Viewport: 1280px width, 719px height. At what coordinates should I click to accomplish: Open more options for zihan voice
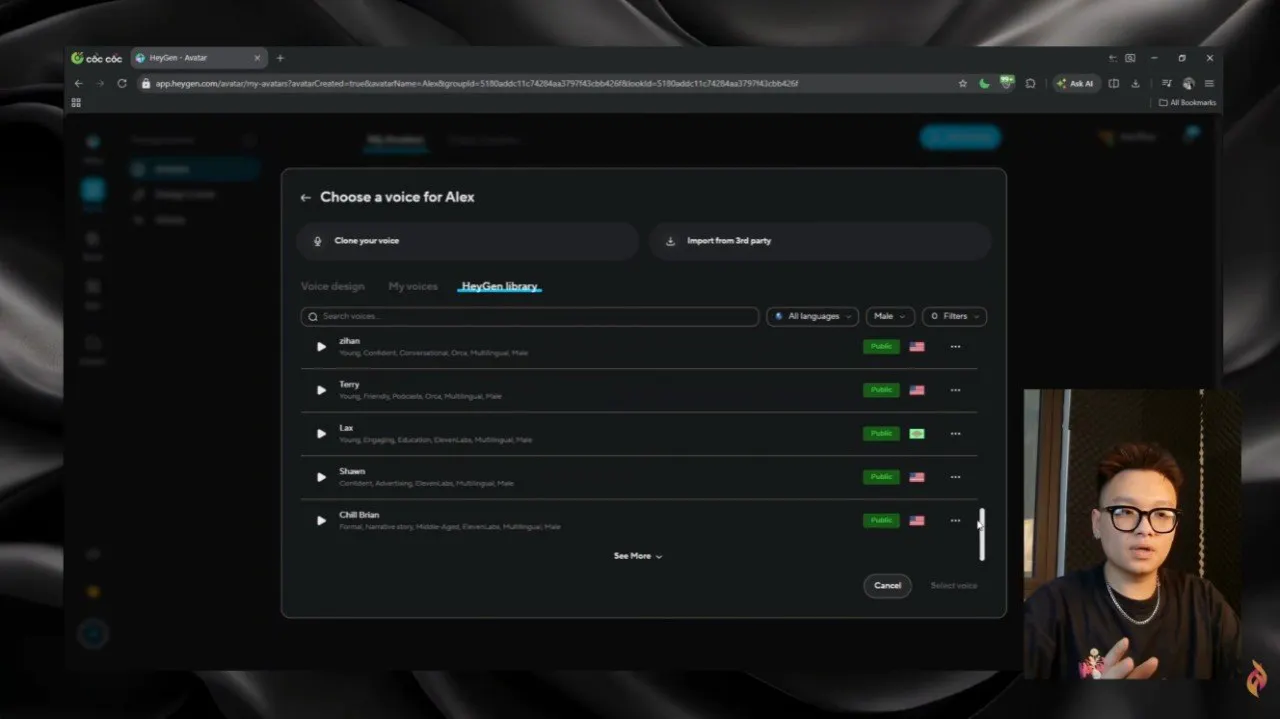click(x=955, y=347)
